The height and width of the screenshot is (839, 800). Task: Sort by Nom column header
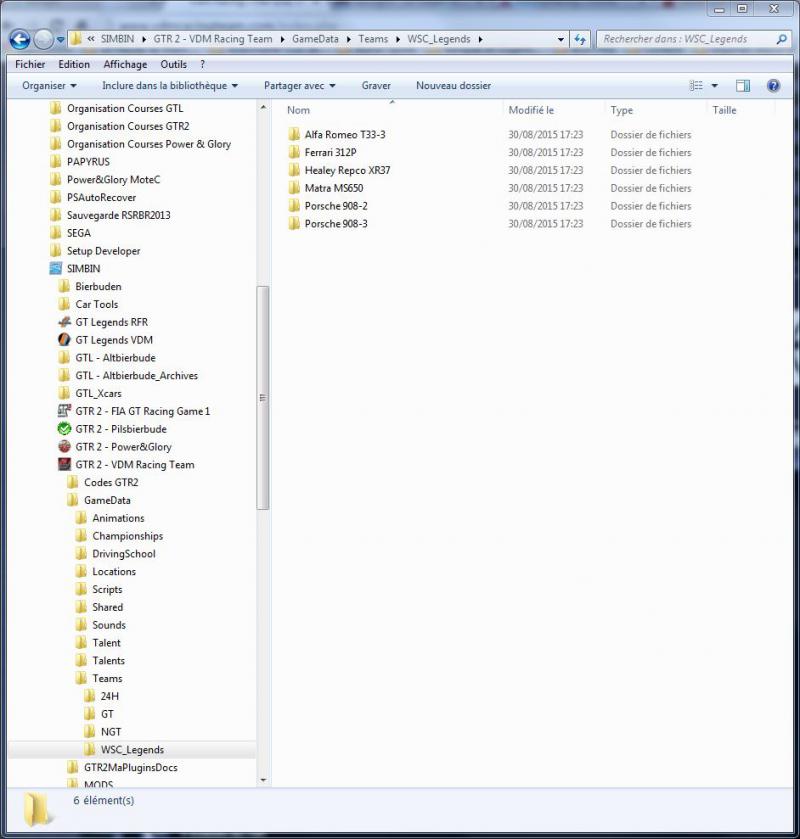(x=298, y=110)
